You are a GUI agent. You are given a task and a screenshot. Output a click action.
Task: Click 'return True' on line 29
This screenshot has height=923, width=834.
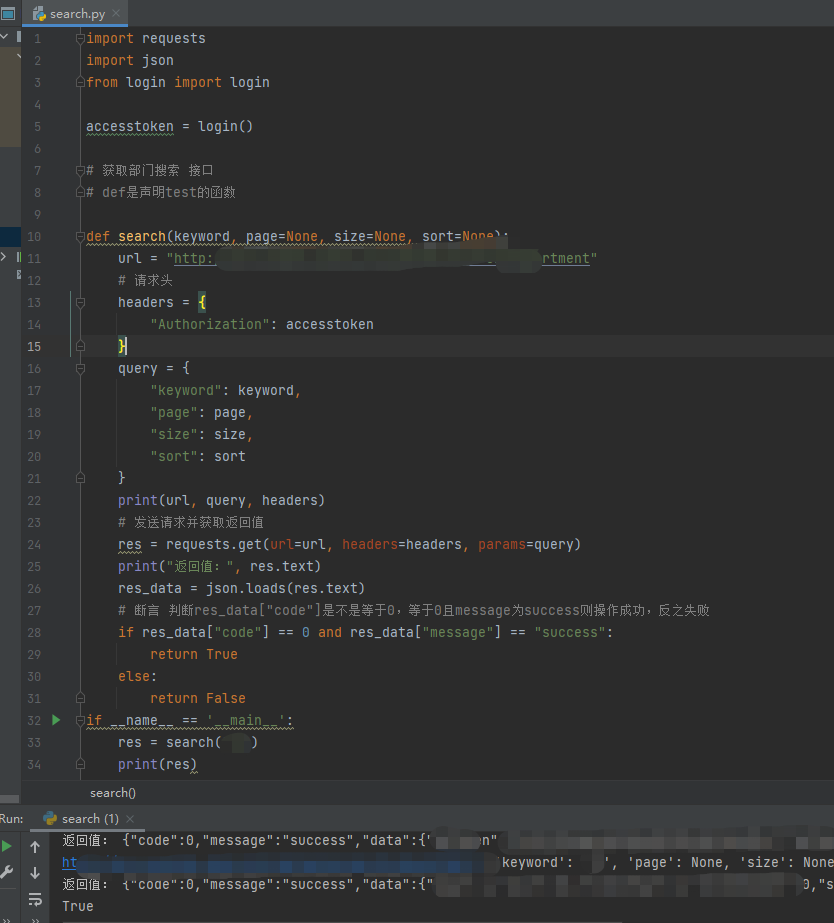pos(194,655)
